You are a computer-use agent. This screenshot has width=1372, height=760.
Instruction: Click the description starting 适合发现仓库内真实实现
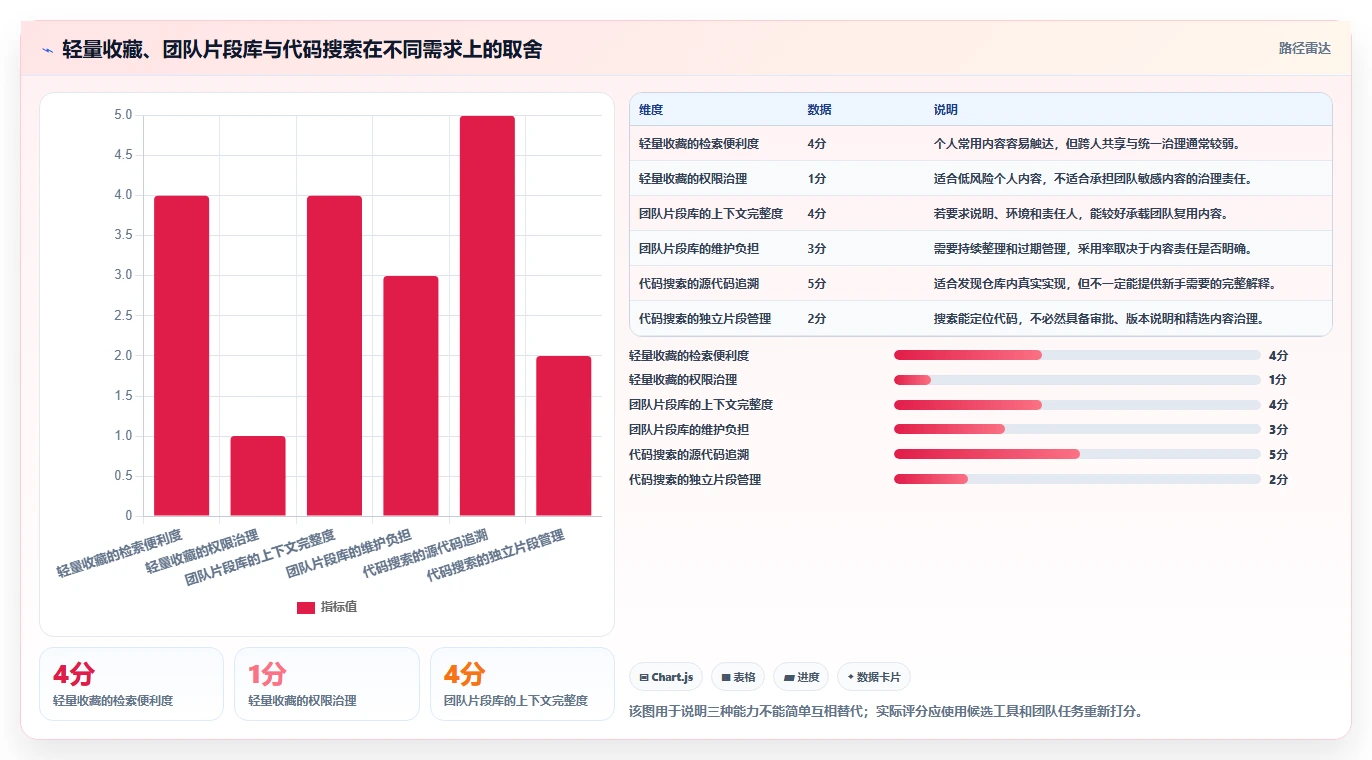[x=1105, y=284]
